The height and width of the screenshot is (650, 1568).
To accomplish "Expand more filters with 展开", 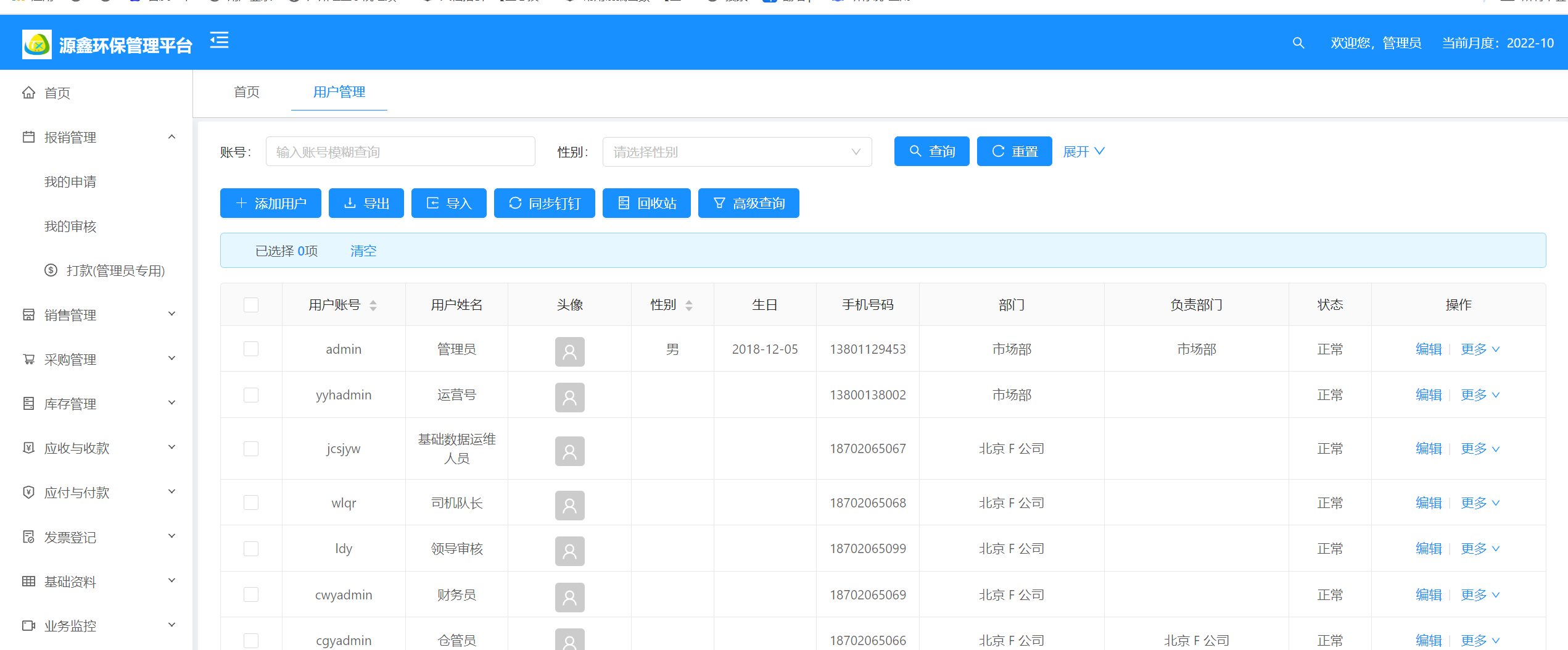I will coord(1084,152).
